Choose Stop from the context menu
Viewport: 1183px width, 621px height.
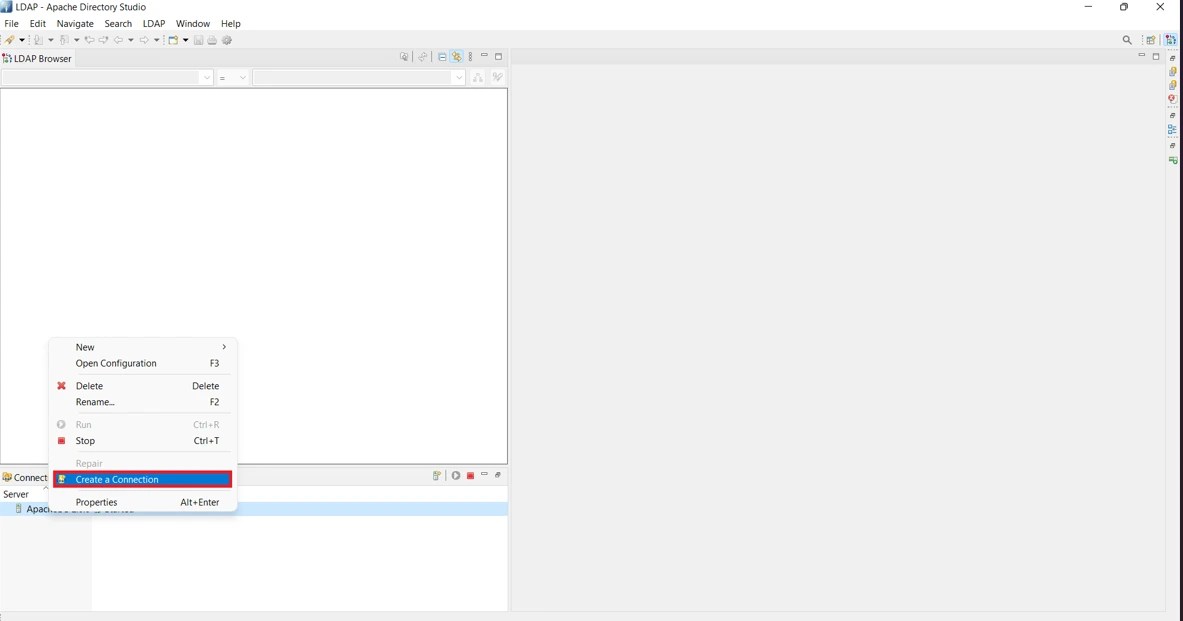[143, 441]
